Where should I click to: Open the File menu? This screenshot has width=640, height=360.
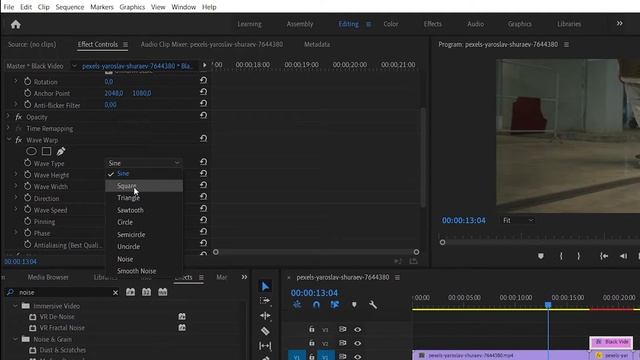[x=9, y=7]
